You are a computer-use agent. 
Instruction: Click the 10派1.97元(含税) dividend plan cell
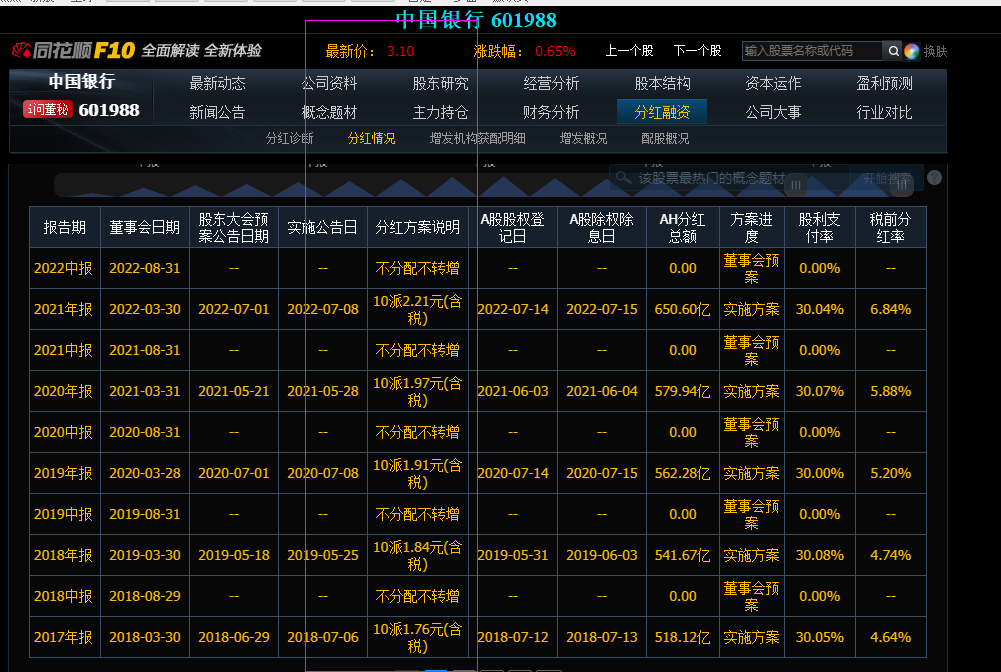point(418,391)
